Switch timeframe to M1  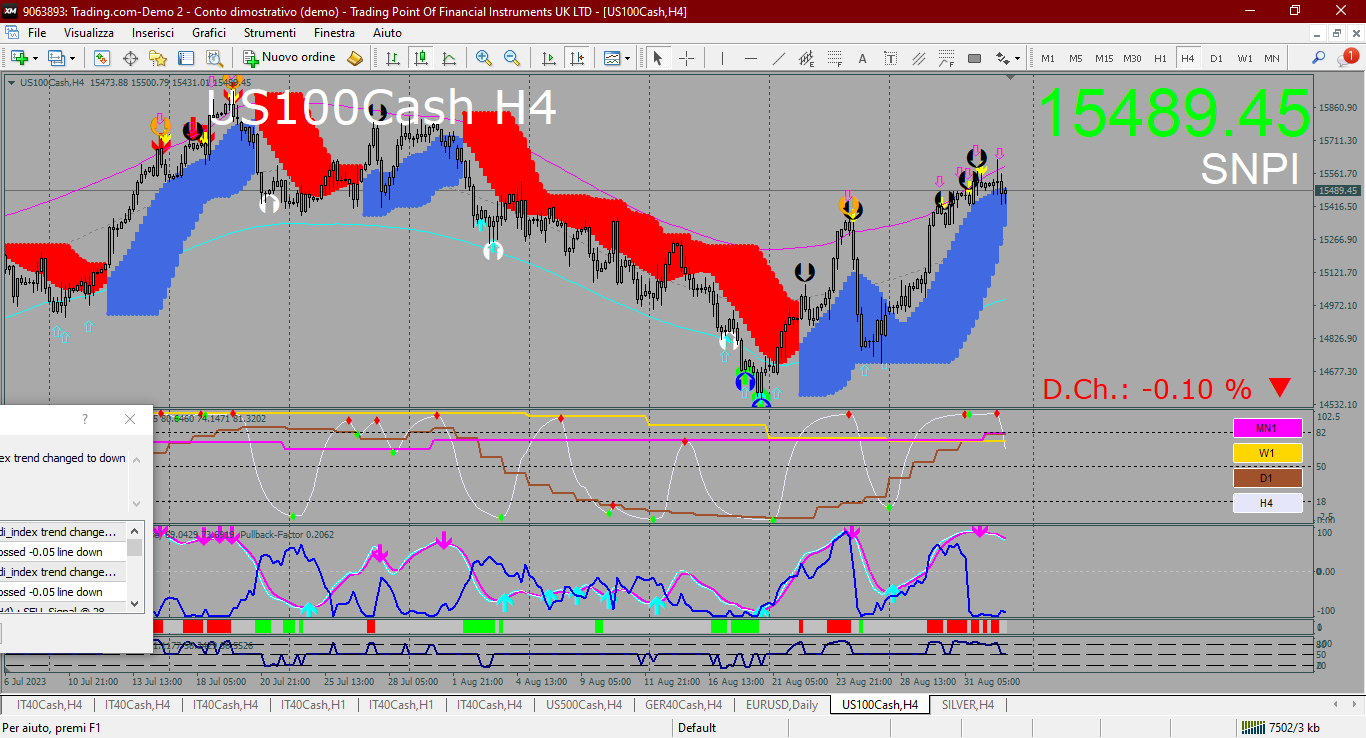click(x=1048, y=58)
